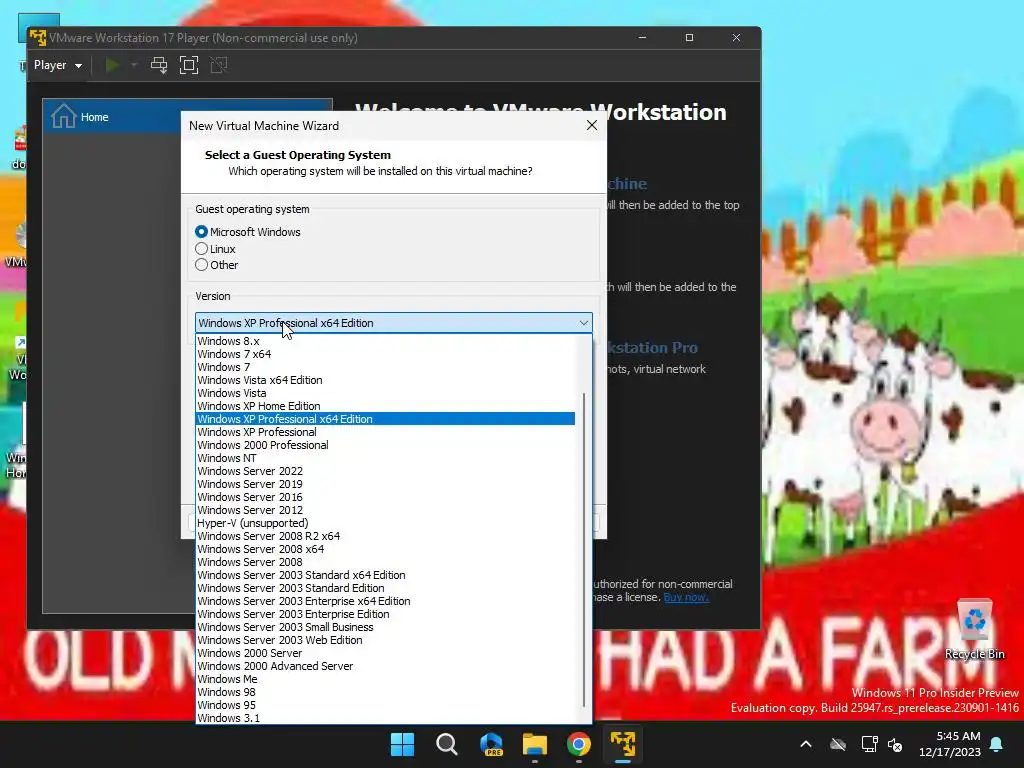This screenshot has height=768, width=1024.
Task: Pick Windows Server 2008 x64
Action: 385,549
